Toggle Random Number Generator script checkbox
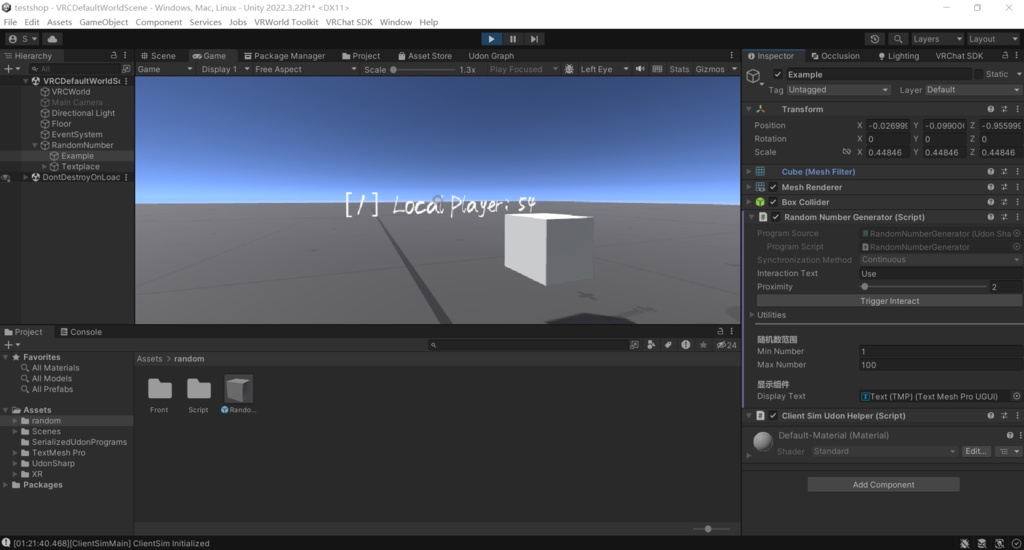Screen dimensions: 1024x550 tap(776, 217)
